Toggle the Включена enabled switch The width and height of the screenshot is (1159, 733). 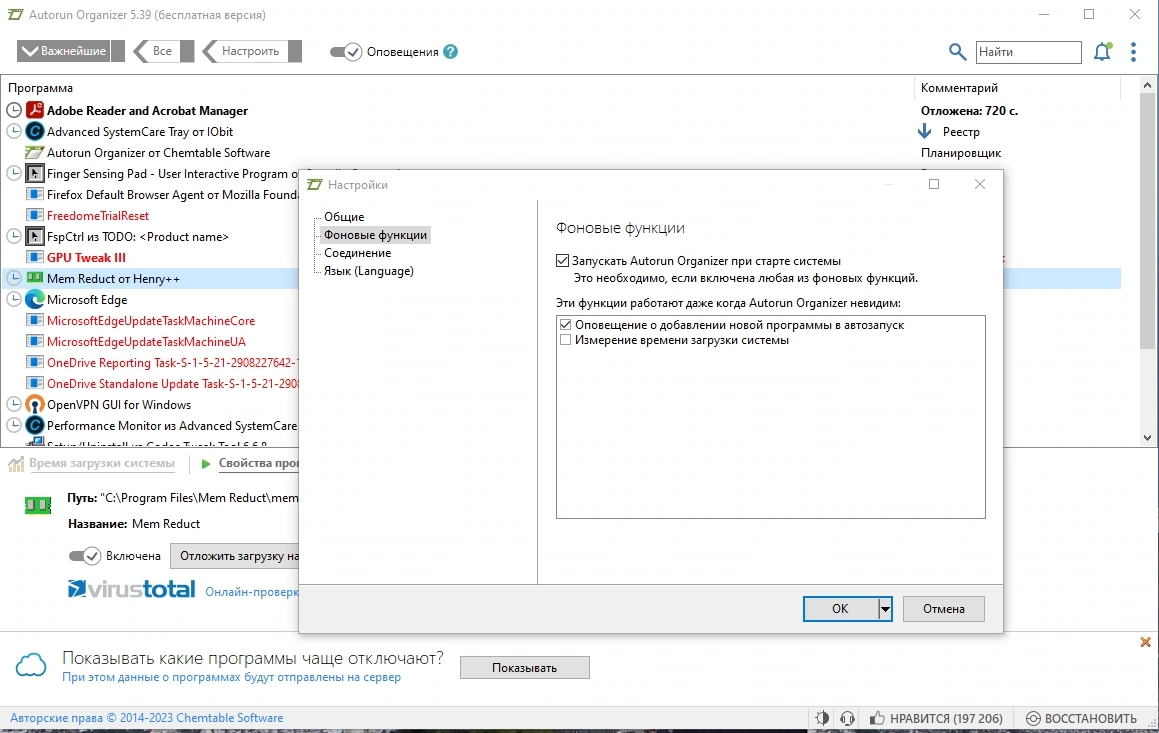[84, 556]
